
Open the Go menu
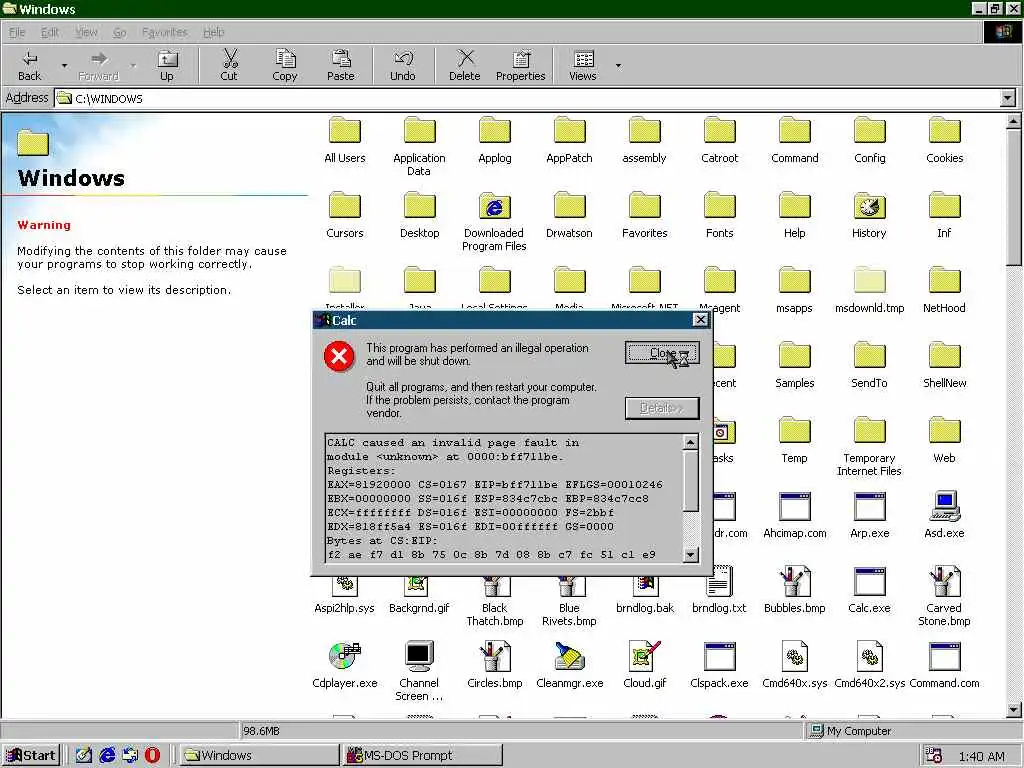tap(120, 32)
